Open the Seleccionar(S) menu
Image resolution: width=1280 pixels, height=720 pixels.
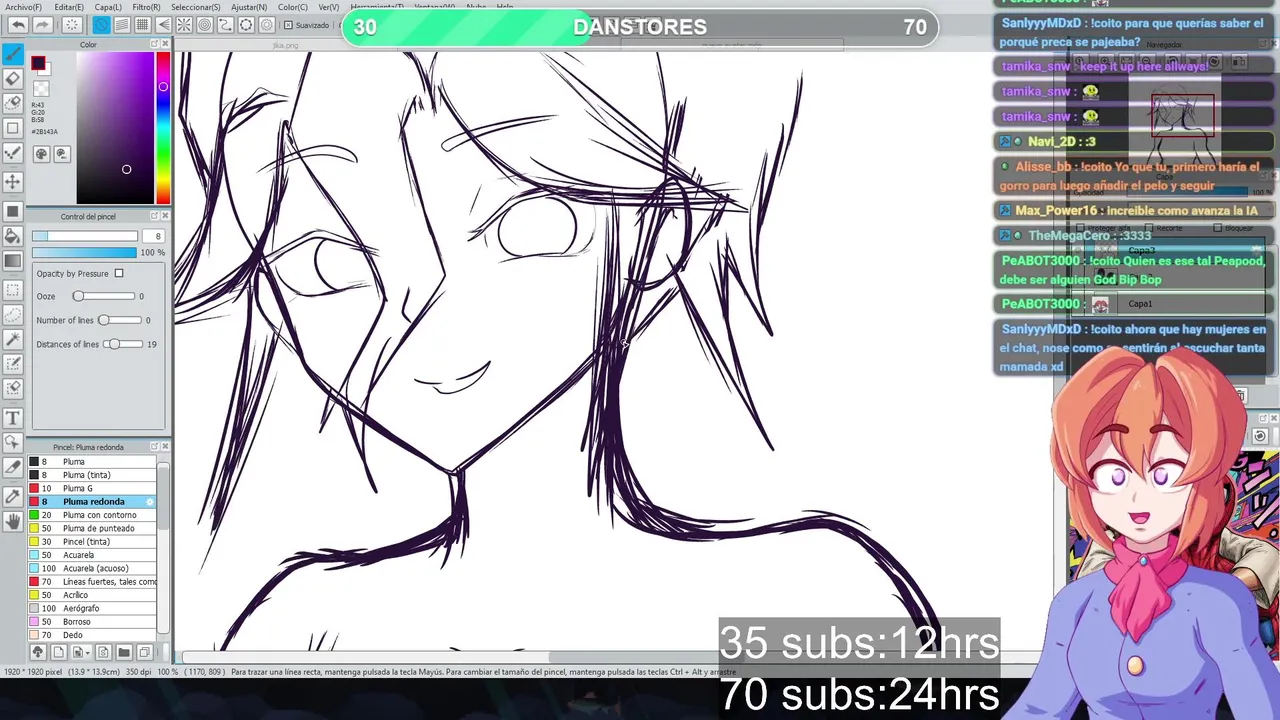tap(196, 7)
